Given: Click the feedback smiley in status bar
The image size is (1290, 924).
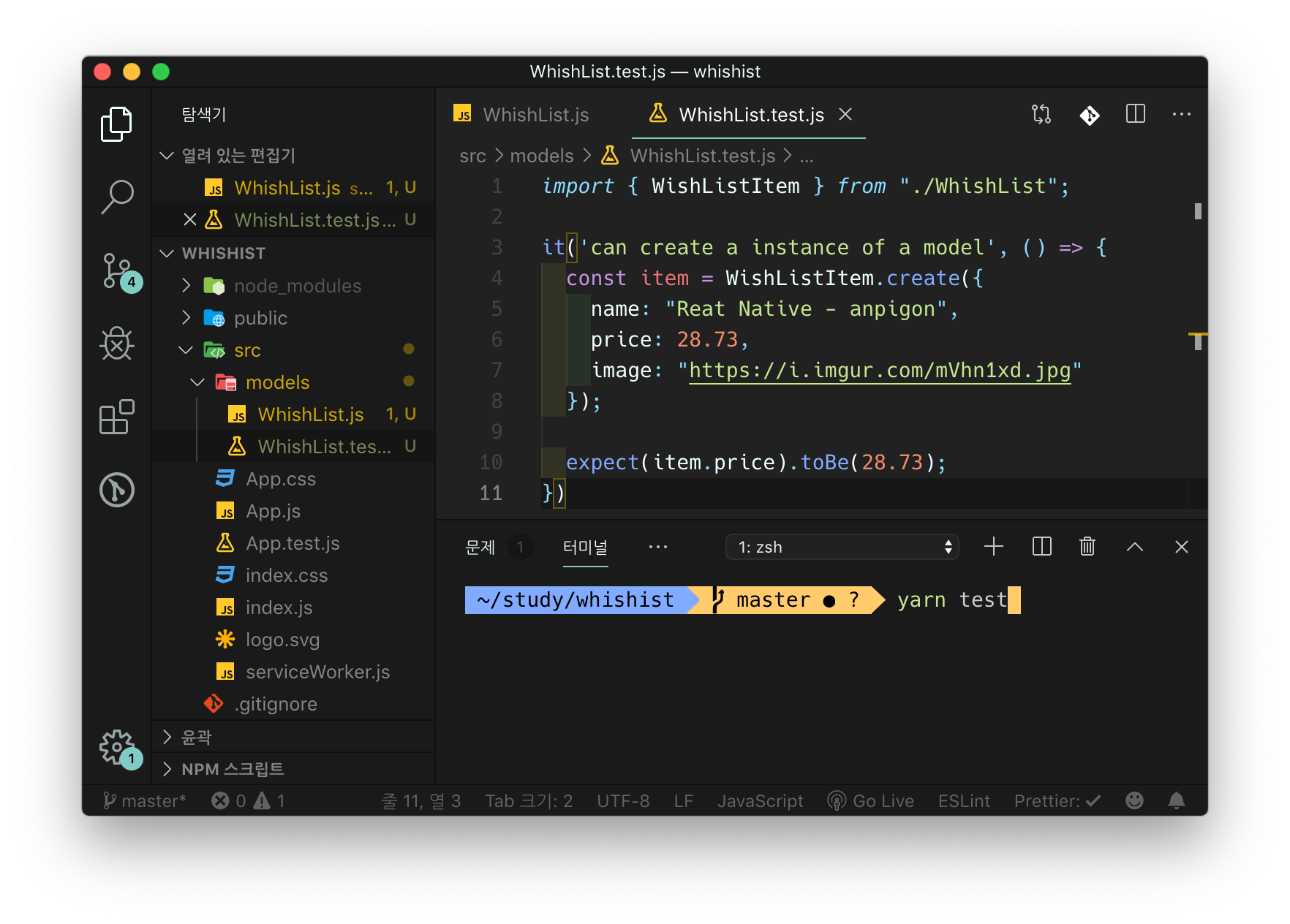Looking at the screenshot, I should [x=1134, y=801].
